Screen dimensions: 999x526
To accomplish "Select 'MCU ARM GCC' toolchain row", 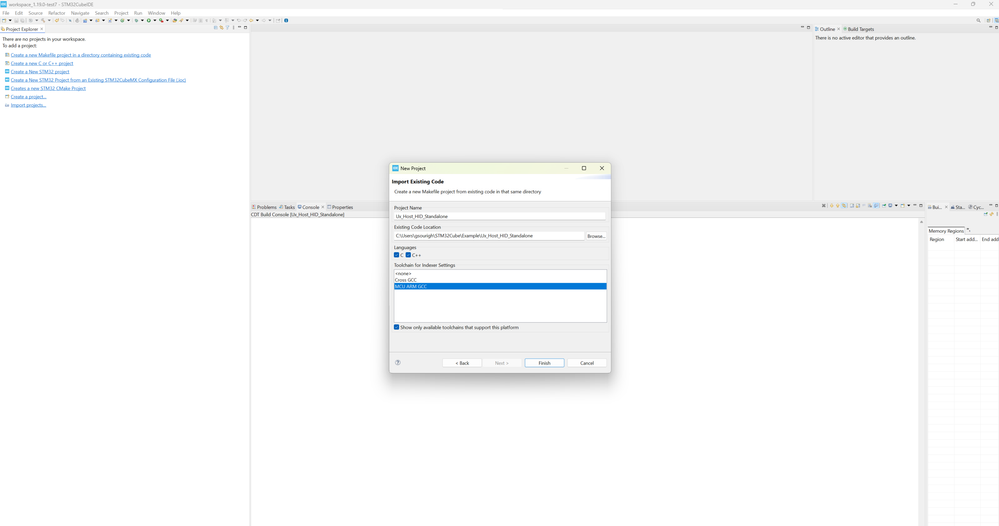I will 500,287.
